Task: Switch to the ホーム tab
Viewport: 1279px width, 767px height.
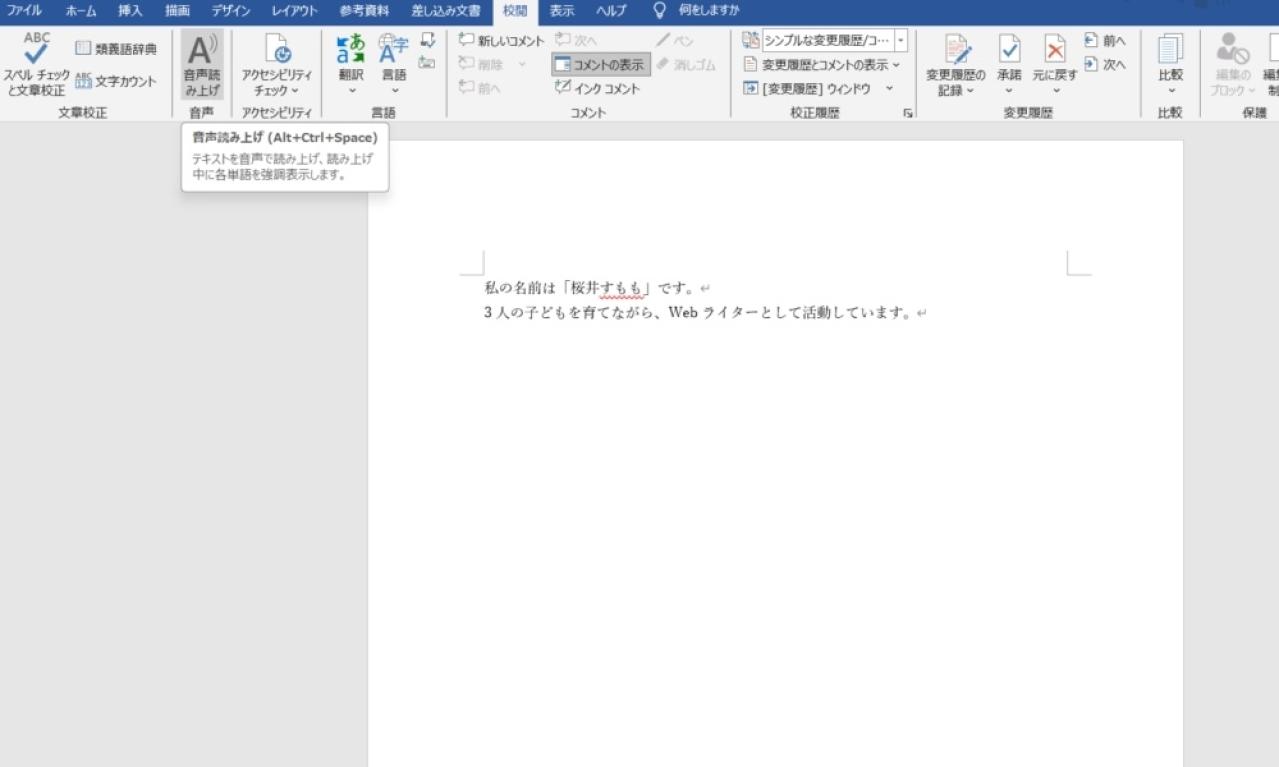Action: (81, 11)
